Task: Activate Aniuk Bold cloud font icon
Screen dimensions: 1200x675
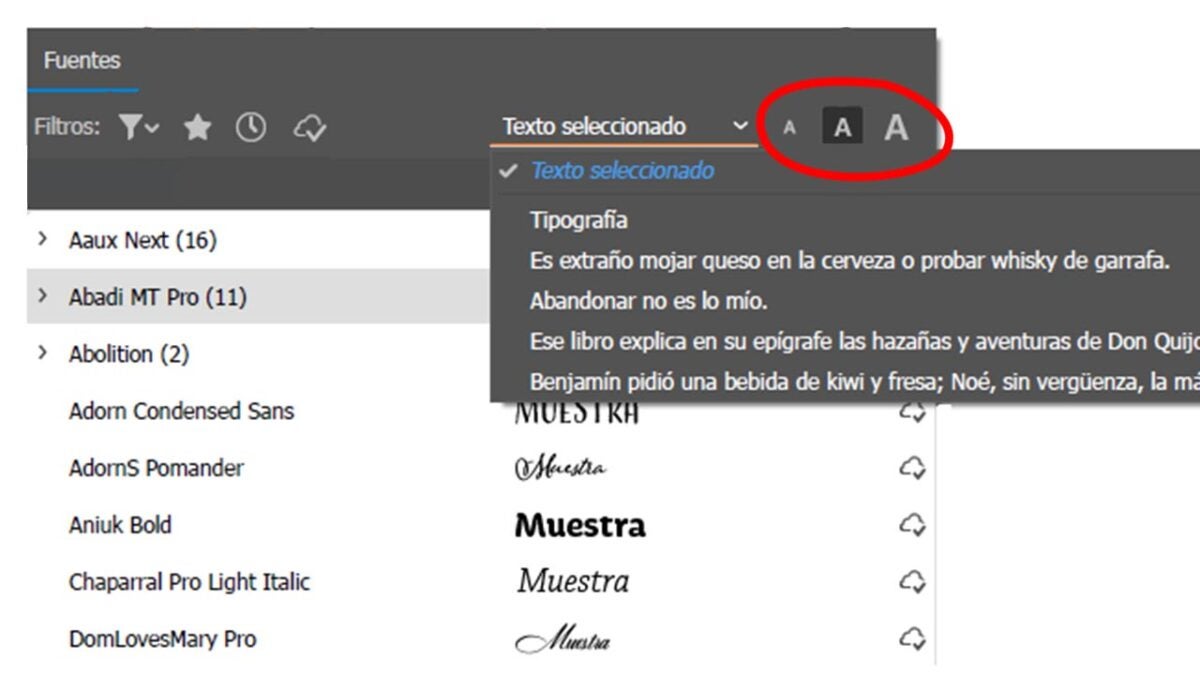Action: pos(911,524)
